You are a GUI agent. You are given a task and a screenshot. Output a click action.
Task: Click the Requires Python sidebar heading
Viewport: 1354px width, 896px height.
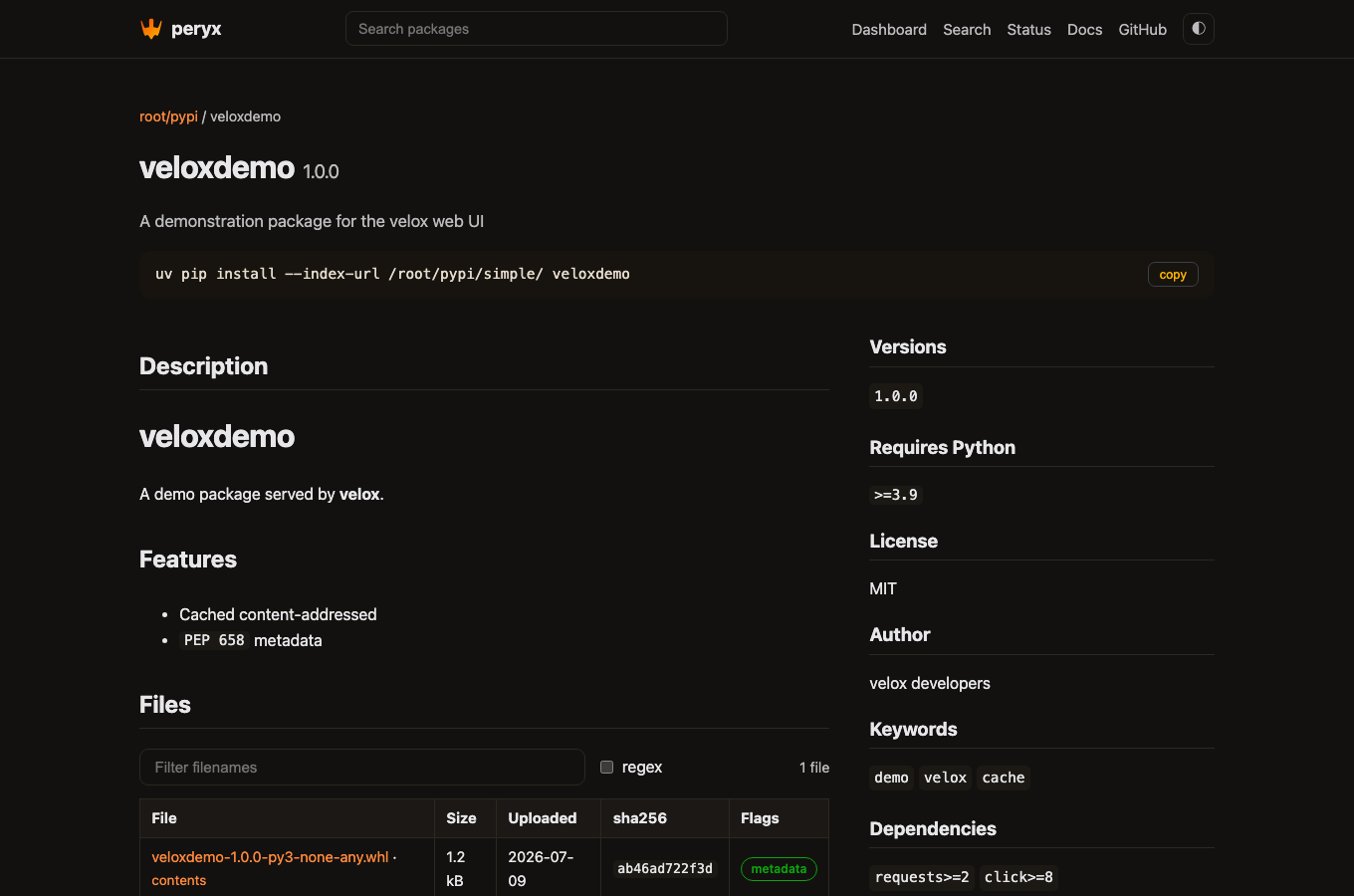(x=942, y=448)
